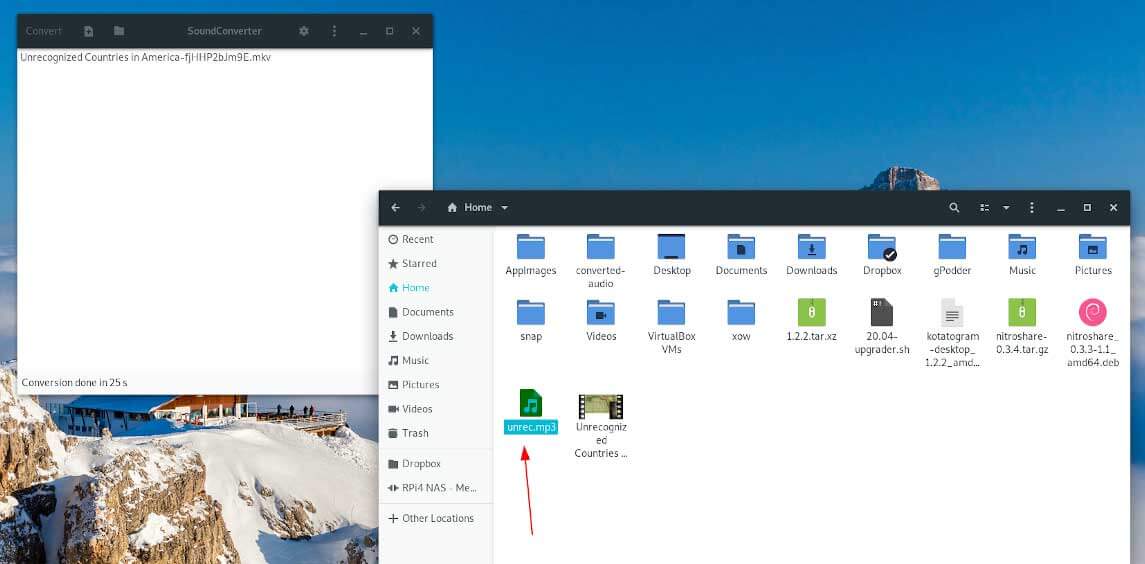Select Home in sidebar
Screen dimensions: 1145x564
[x=436, y=287]
